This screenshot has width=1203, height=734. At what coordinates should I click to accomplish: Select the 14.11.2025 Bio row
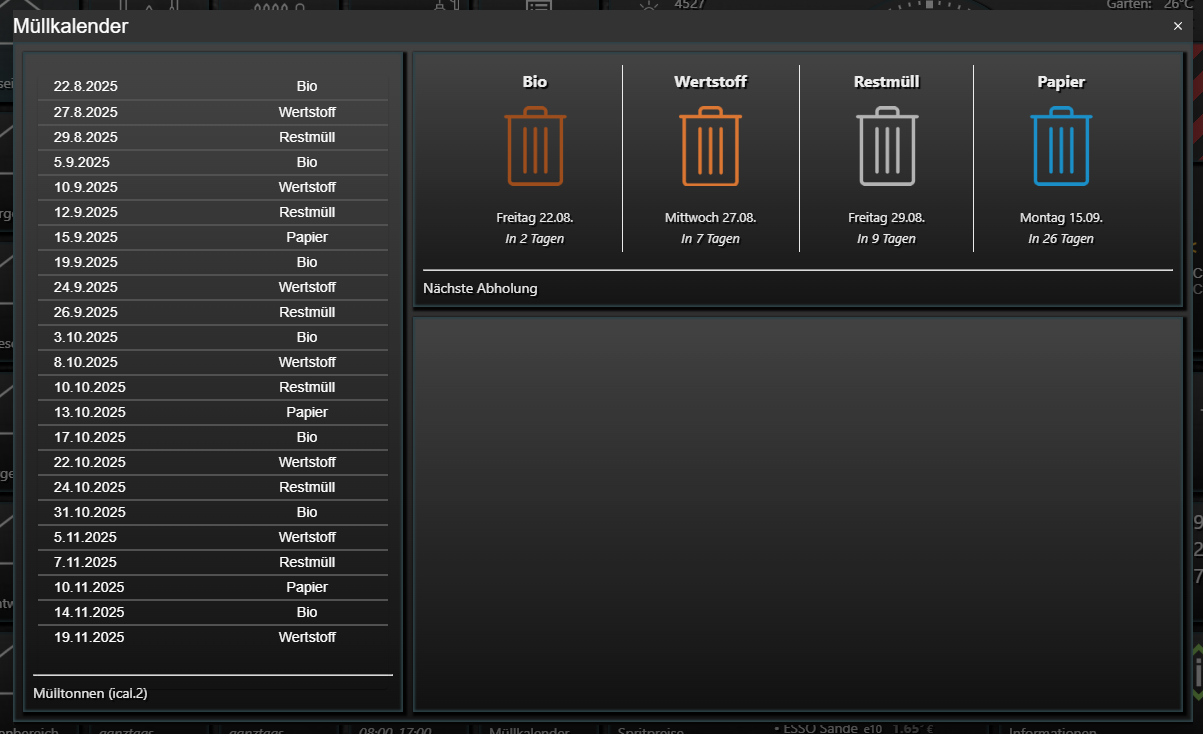(x=213, y=612)
